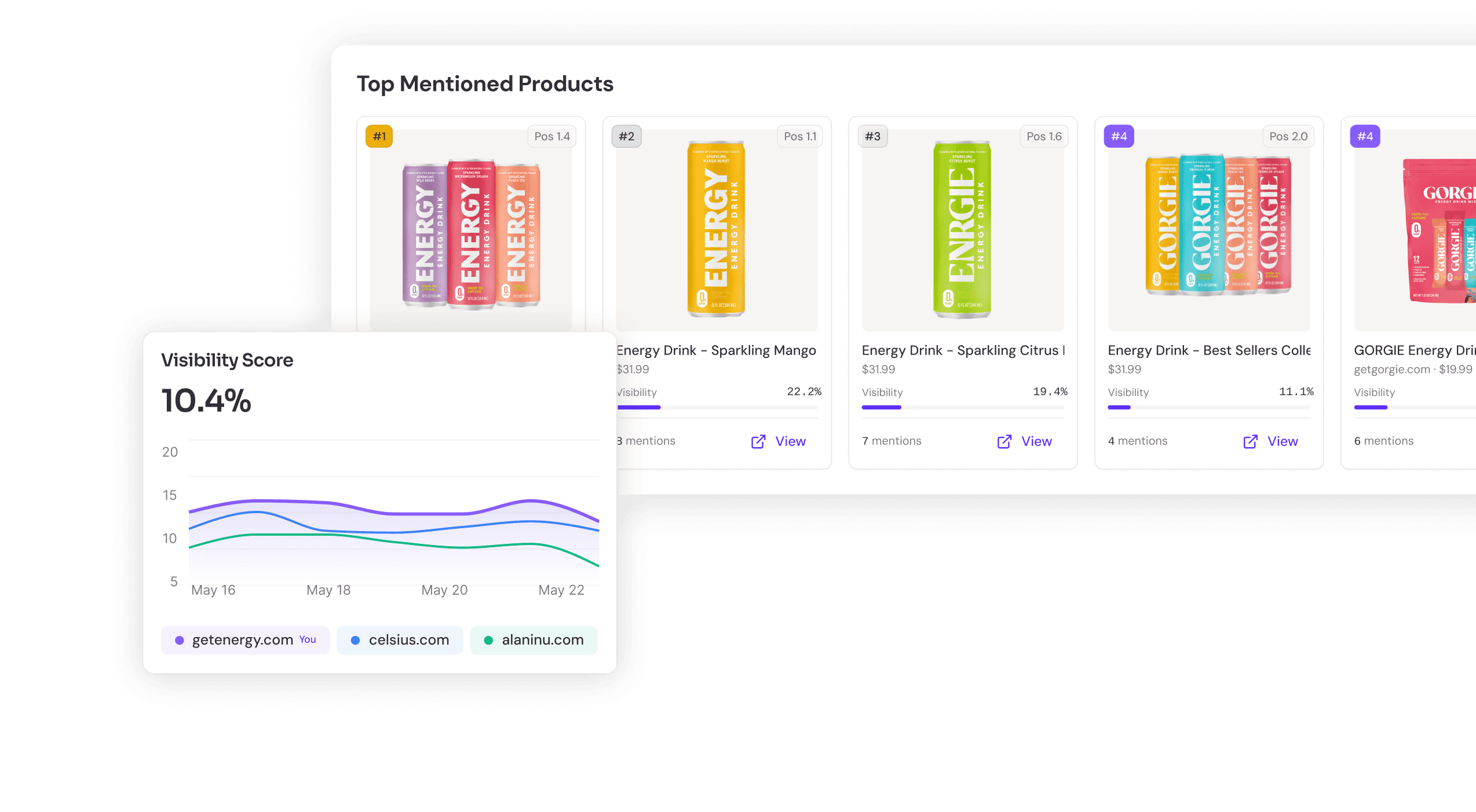This screenshot has height=812, width=1476.
Task: Open the external-link icon on the Sparkling Citrus card
Action: (x=1004, y=441)
